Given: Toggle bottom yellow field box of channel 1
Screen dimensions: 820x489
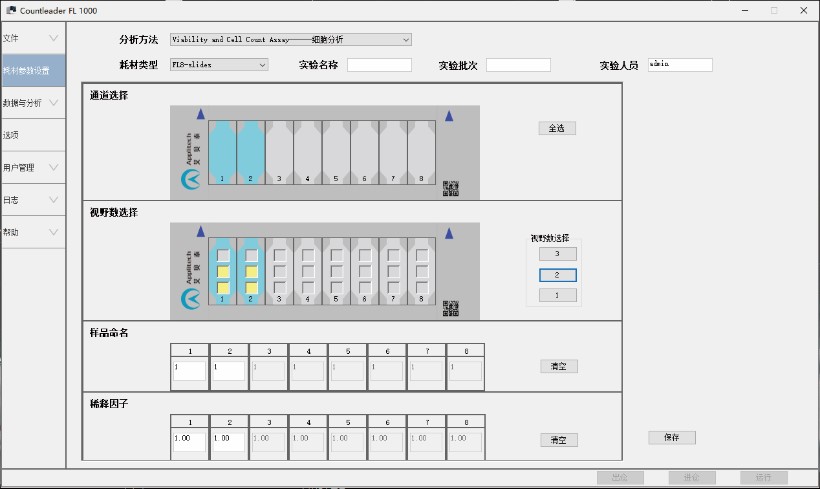Looking at the screenshot, I should 224,287.
